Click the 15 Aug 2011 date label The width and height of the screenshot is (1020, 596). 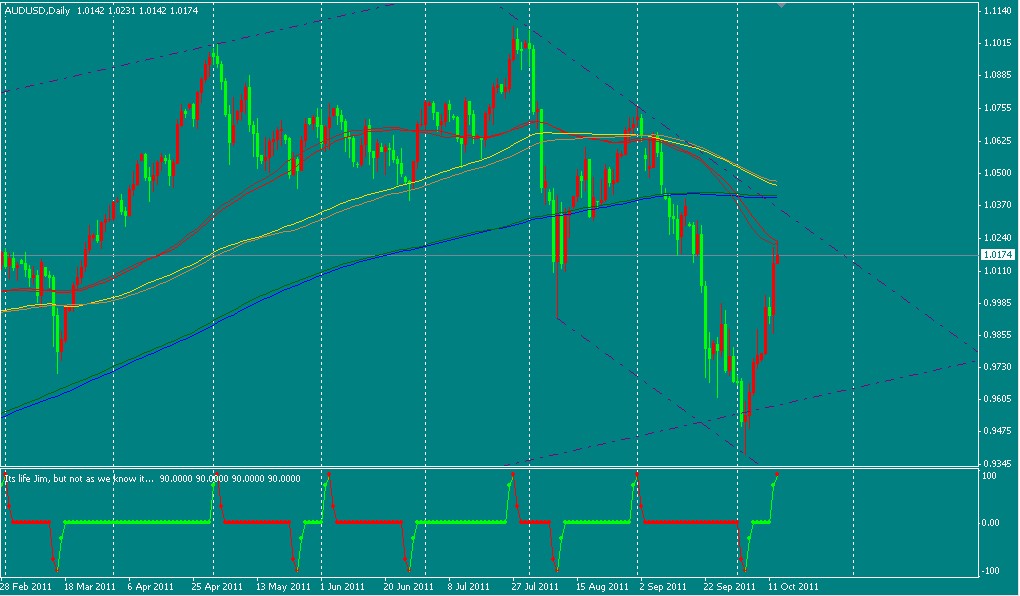602,586
